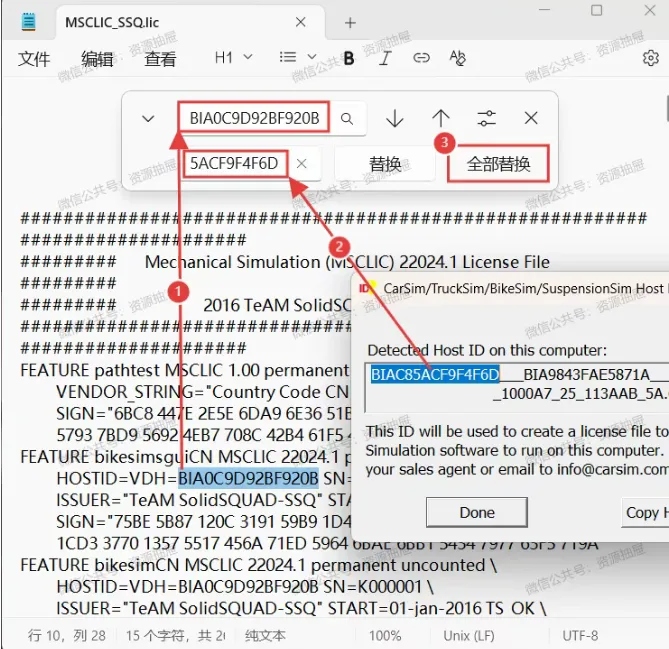
Task: Click Detected Host ID on this computer label
Action: [x=487, y=350]
